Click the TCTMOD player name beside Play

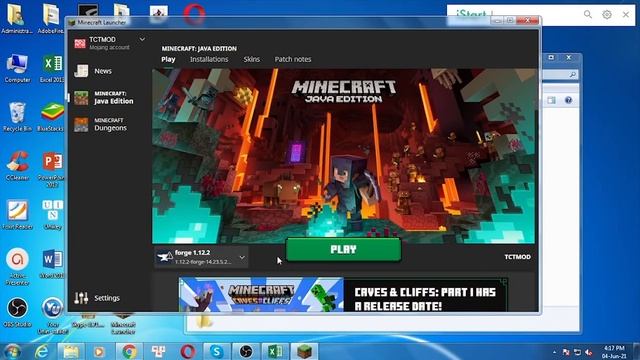518,257
